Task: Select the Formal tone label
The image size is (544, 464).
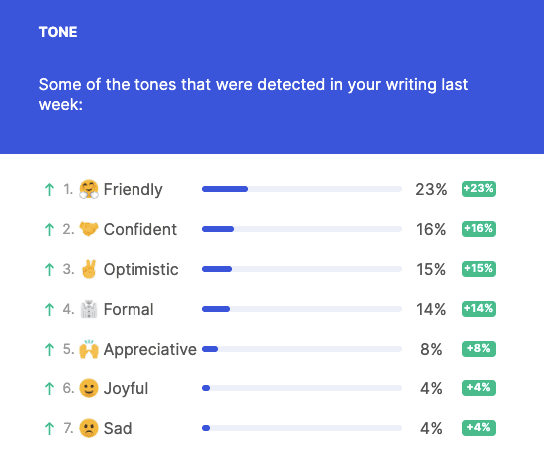Action: tap(128, 309)
